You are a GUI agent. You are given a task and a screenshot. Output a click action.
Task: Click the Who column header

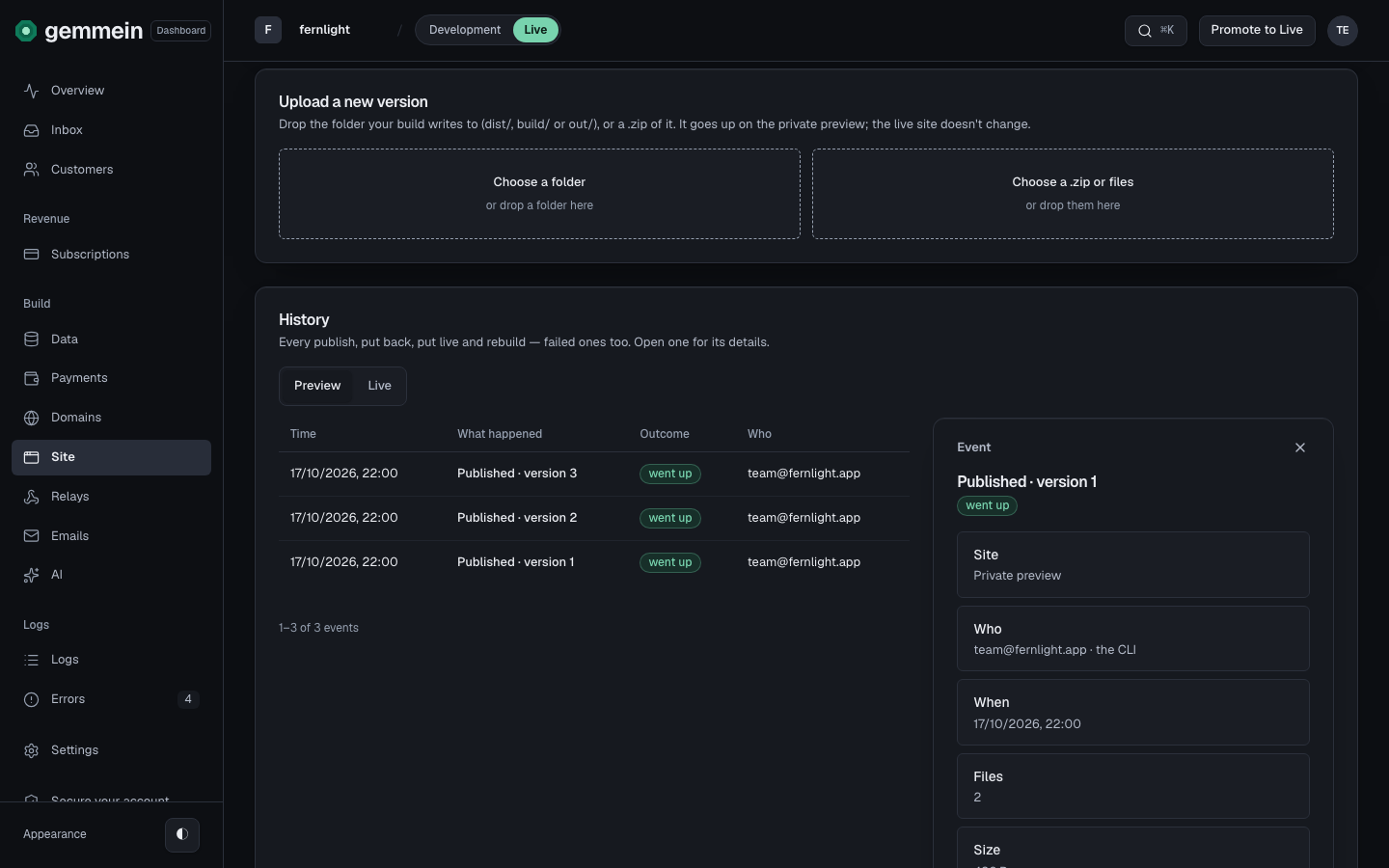pyautogui.click(x=759, y=434)
